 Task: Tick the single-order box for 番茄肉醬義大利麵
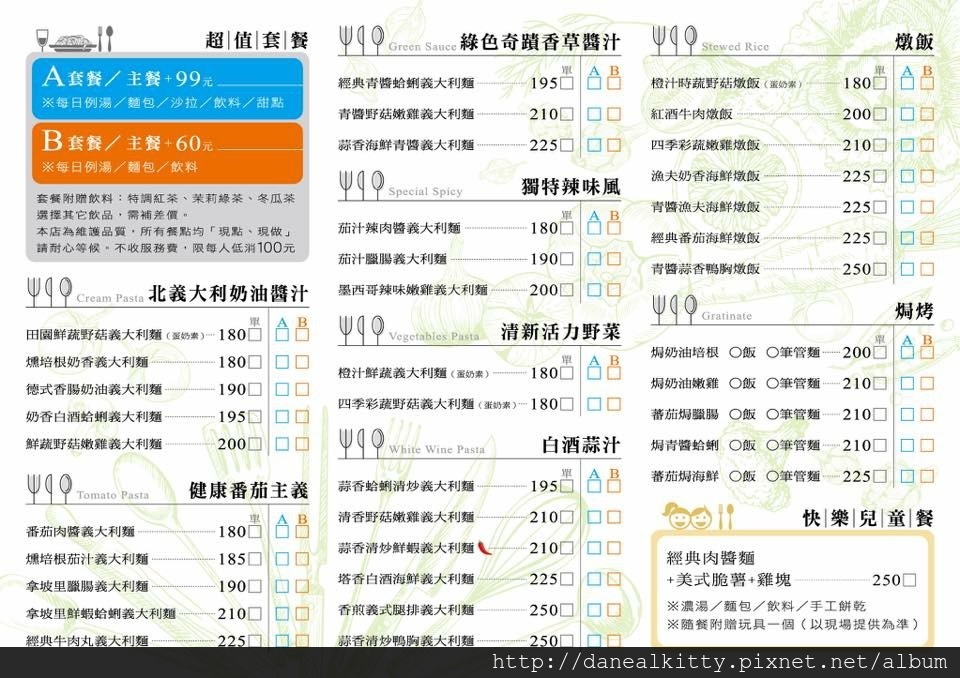click(255, 532)
